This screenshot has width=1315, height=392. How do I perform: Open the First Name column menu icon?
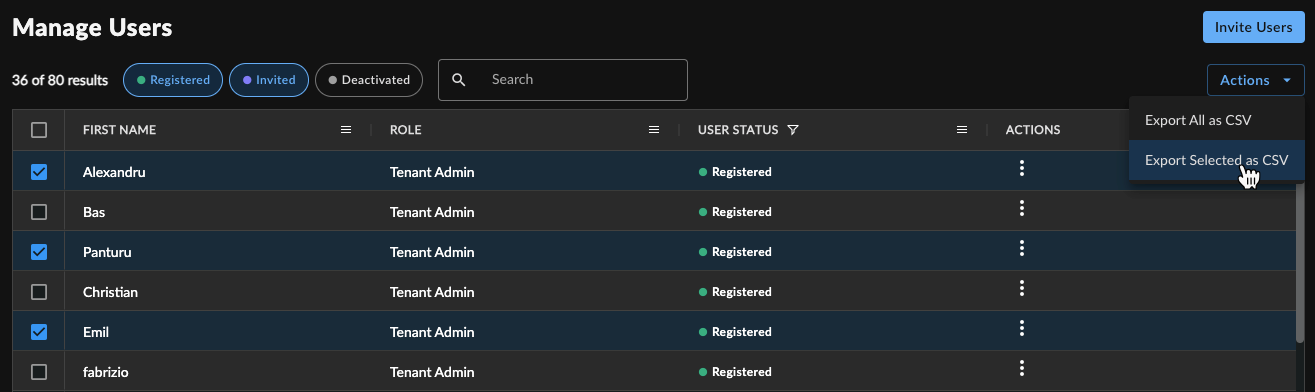pos(346,130)
